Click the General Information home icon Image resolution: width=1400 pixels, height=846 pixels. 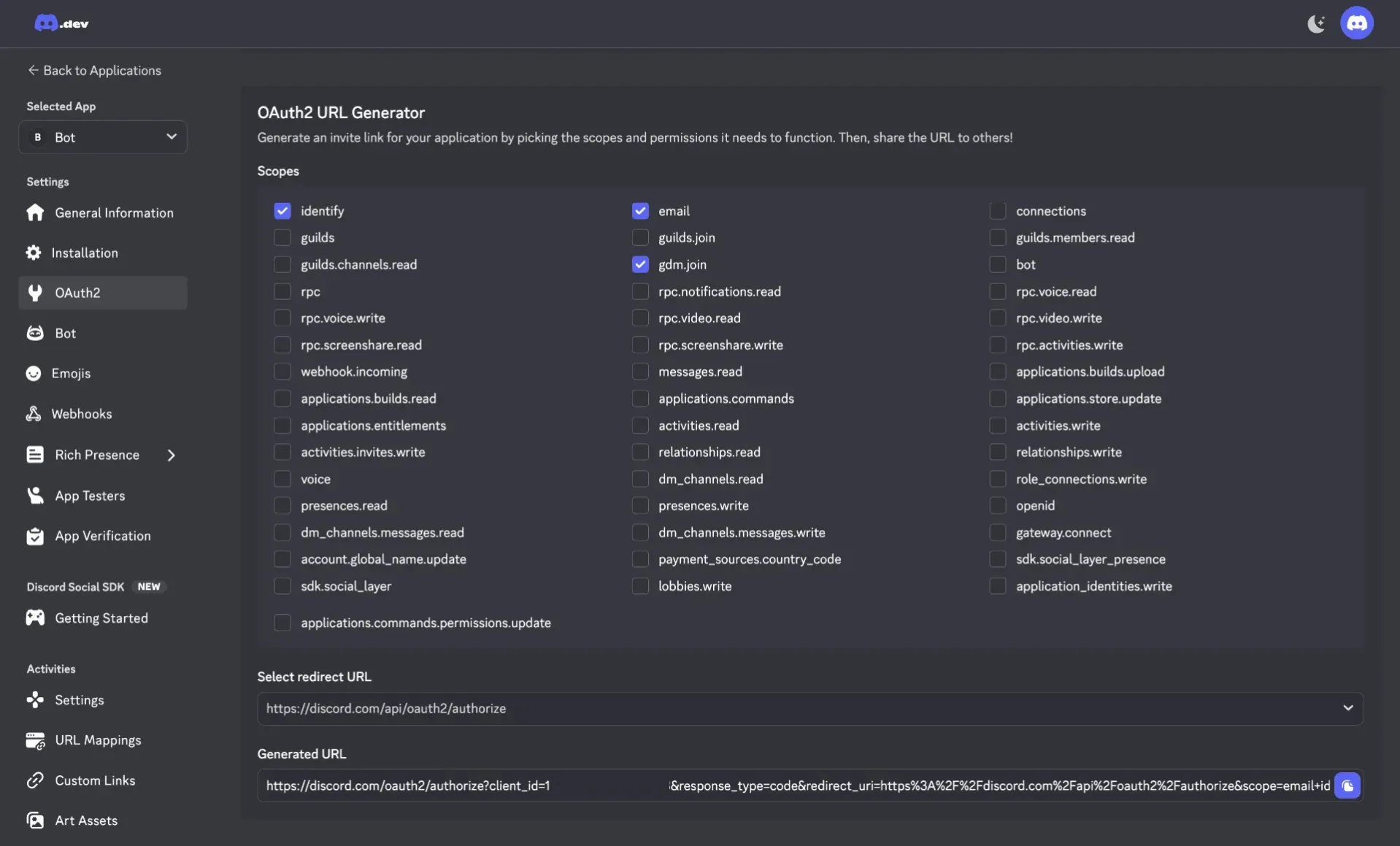click(x=35, y=212)
